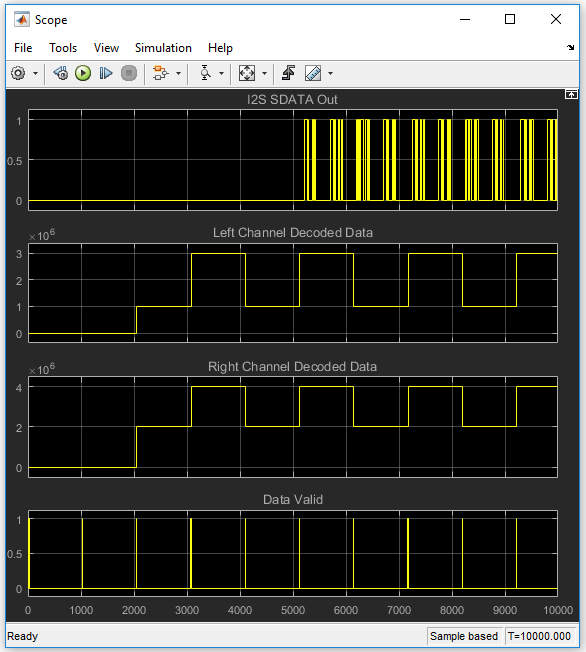Toggle Cursor Measurements ruler icon
The height and width of the screenshot is (652, 586).
click(313, 74)
